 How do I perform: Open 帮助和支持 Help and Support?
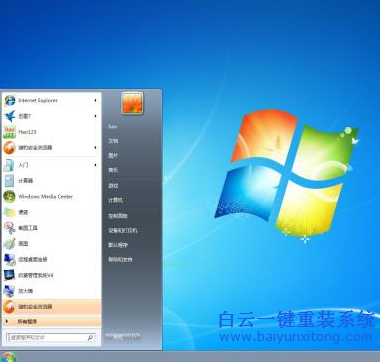point(120,260)
